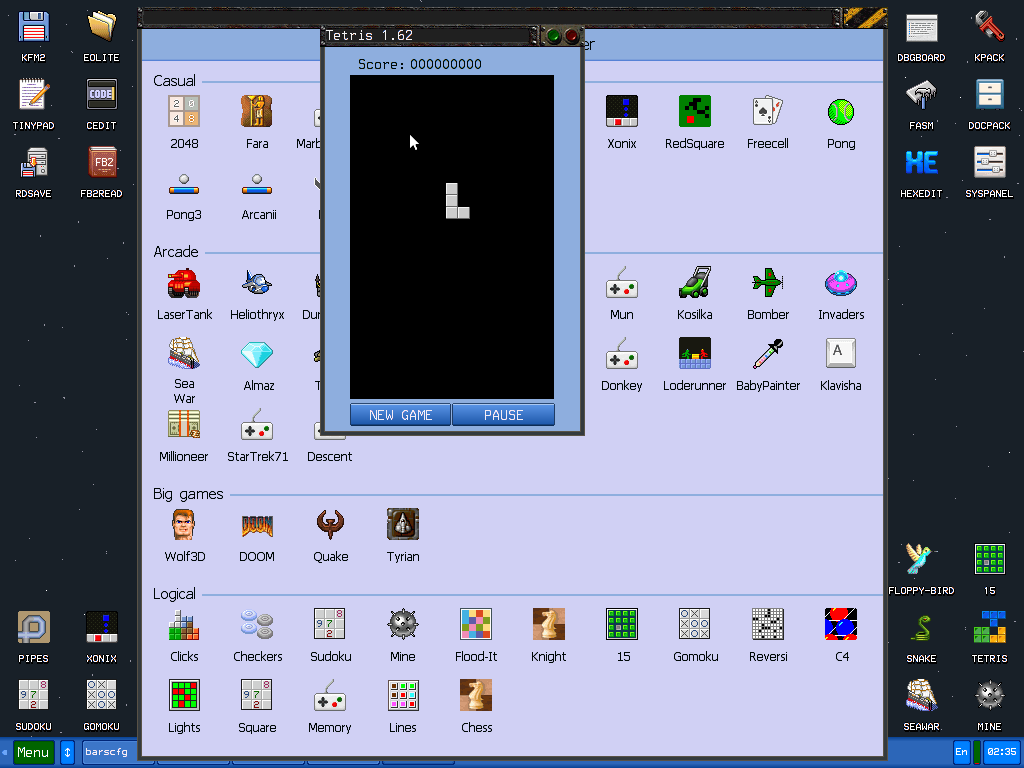The image size is (1024, 768).
Task: Launch StarTrek71
Action: 257,431
